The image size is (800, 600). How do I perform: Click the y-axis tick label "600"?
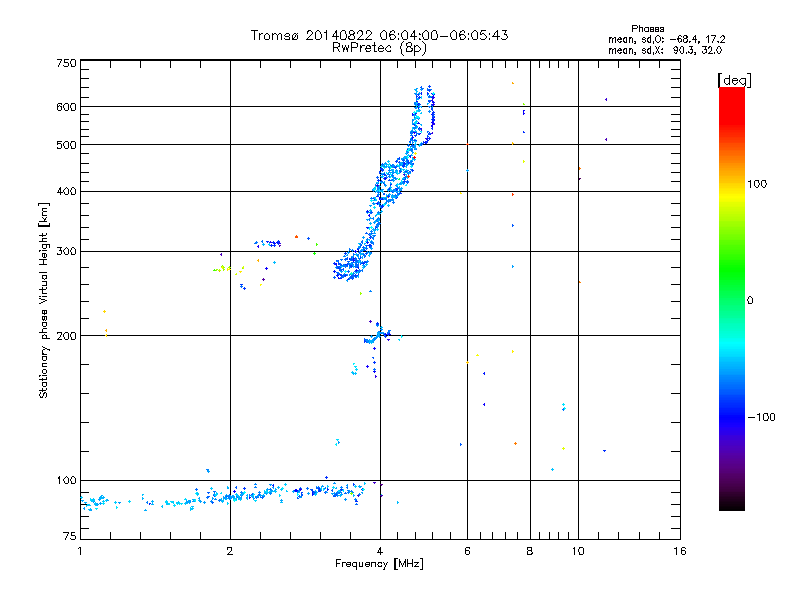coord(66,107)
